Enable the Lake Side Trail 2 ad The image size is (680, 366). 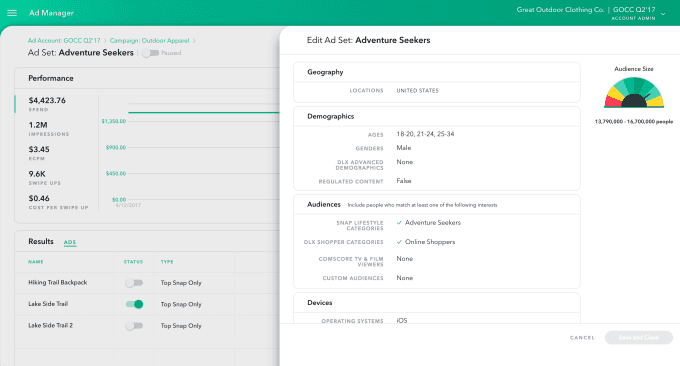[134, 326]
